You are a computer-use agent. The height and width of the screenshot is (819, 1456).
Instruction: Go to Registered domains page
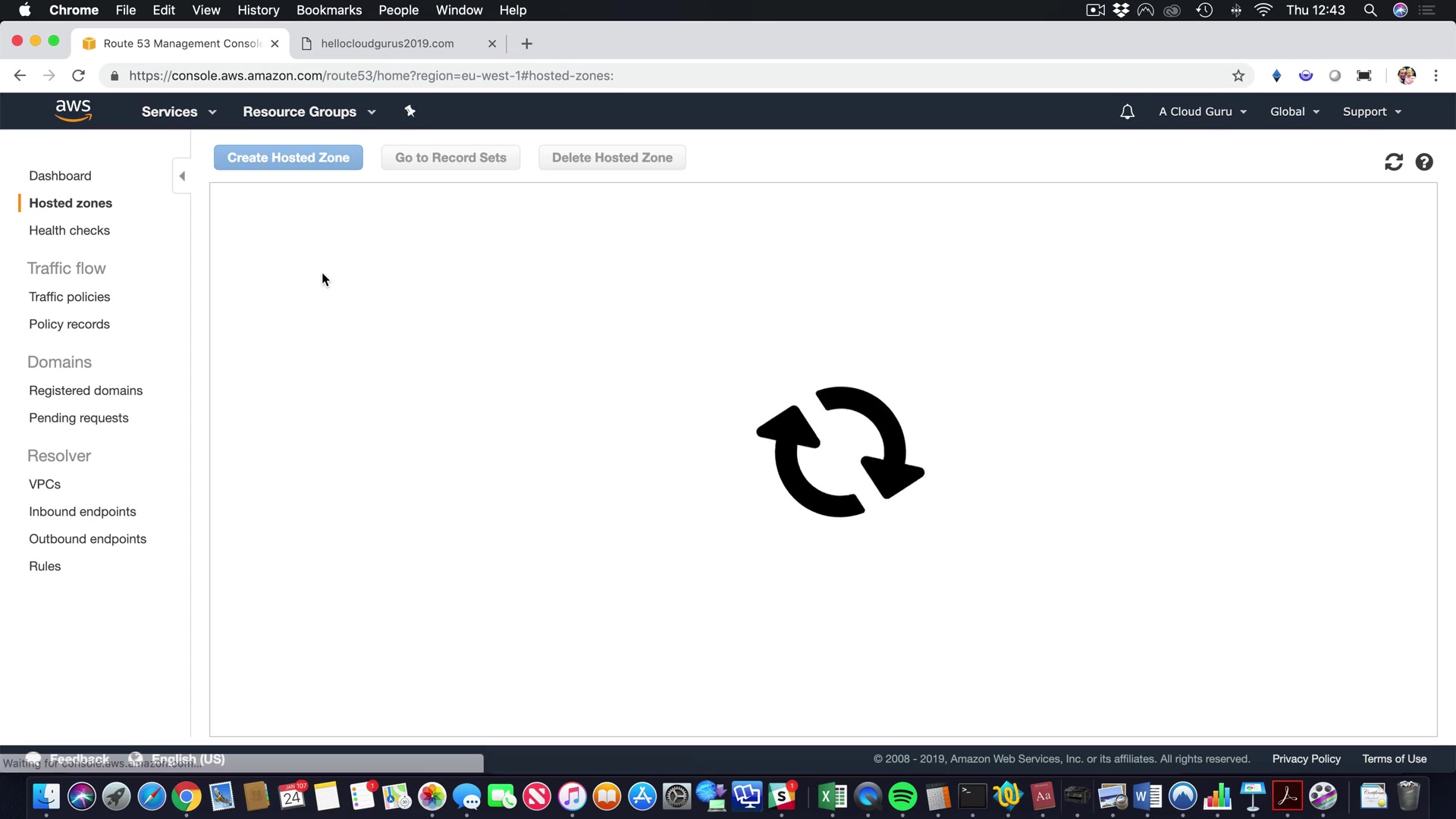click(x=86, y=391)
